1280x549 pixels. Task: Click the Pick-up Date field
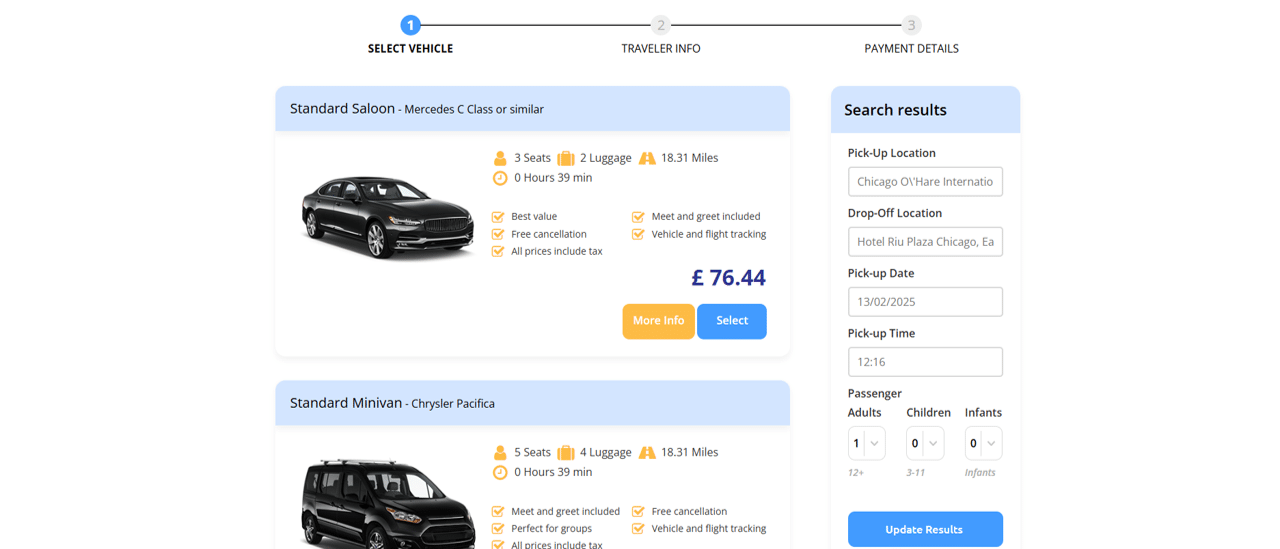[x=925, y=302]
